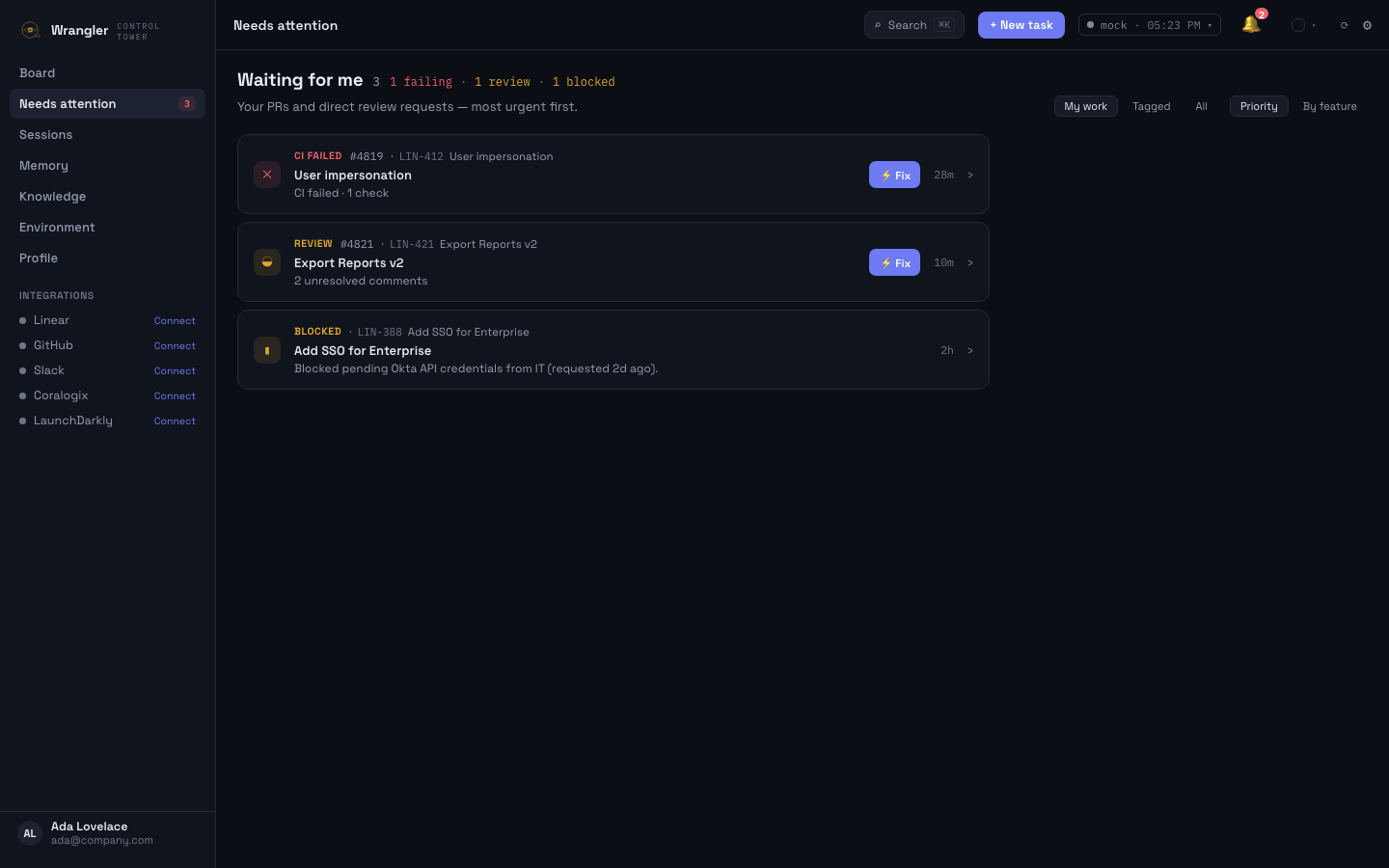Go to Memory page
This screenshot has width=1389, height=868.
click(107, 165)
